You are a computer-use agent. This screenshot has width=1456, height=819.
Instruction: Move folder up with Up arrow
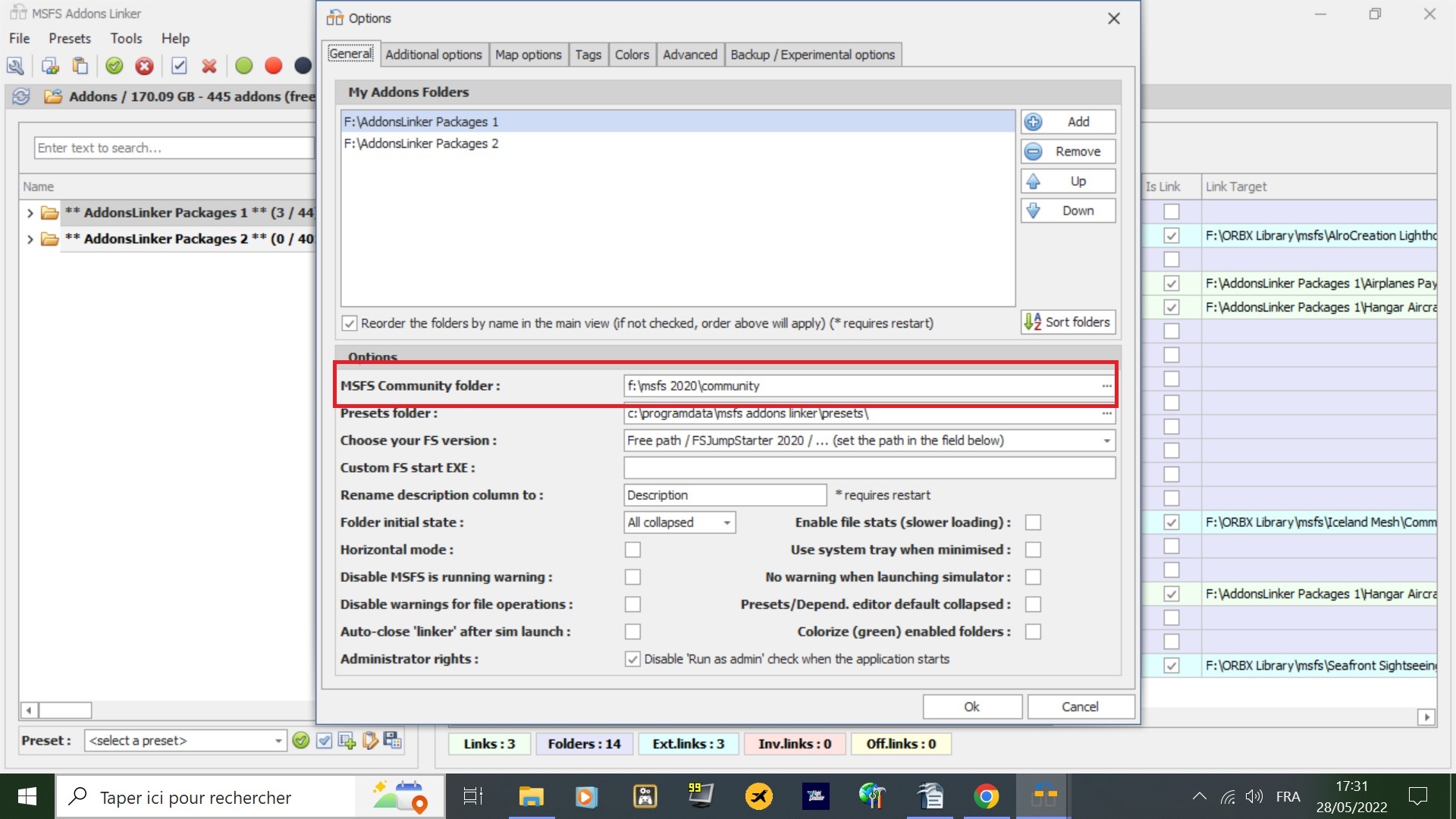(x=1034, y=181)
